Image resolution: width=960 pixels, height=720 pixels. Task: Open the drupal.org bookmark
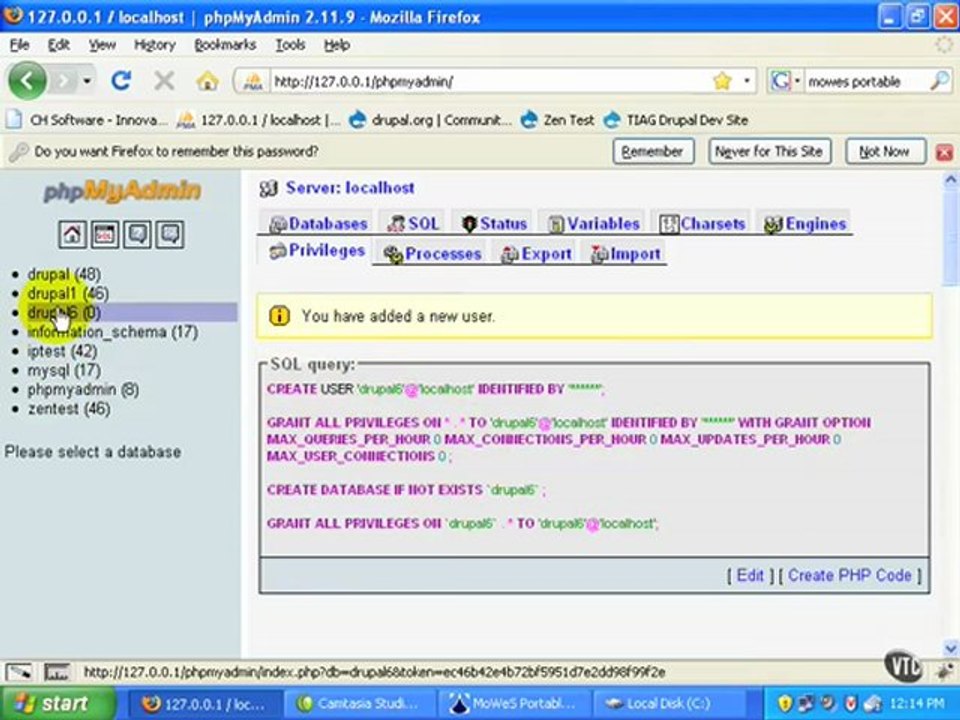click(431, 120)
